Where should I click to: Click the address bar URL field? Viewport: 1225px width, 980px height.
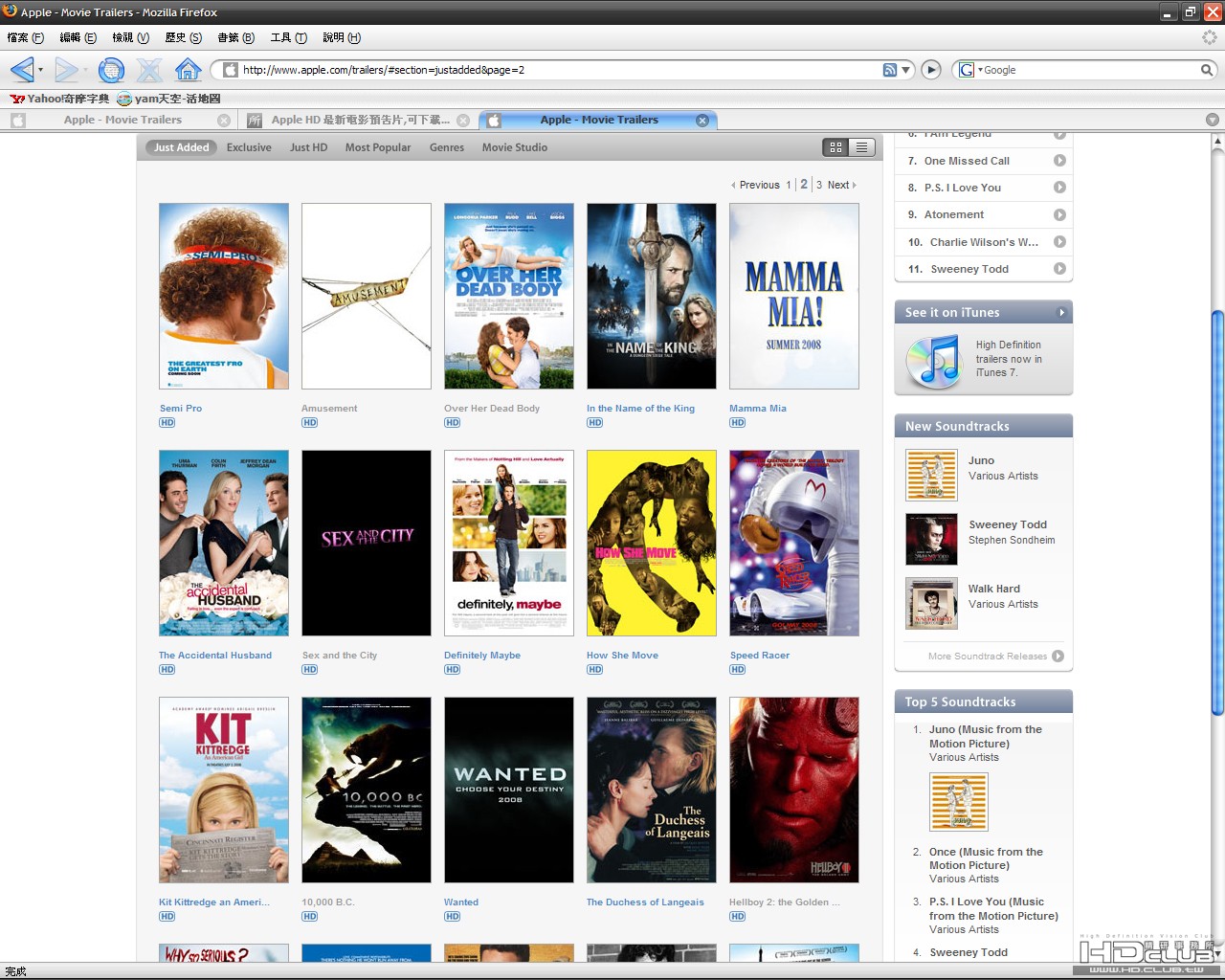tap(560, 70)
